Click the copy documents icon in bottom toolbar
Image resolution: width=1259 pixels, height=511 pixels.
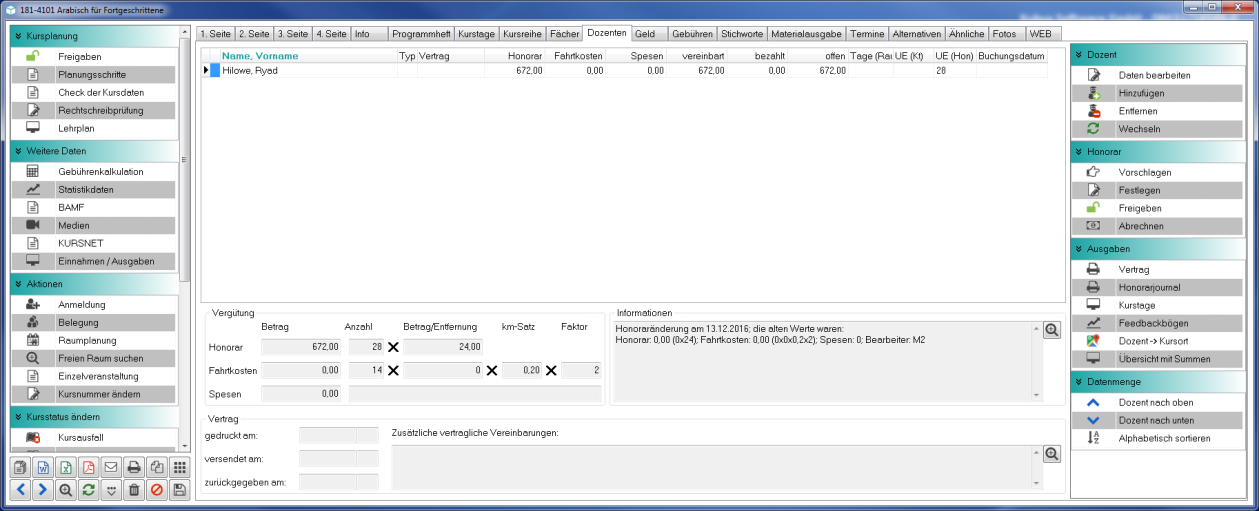click(157, 467)
